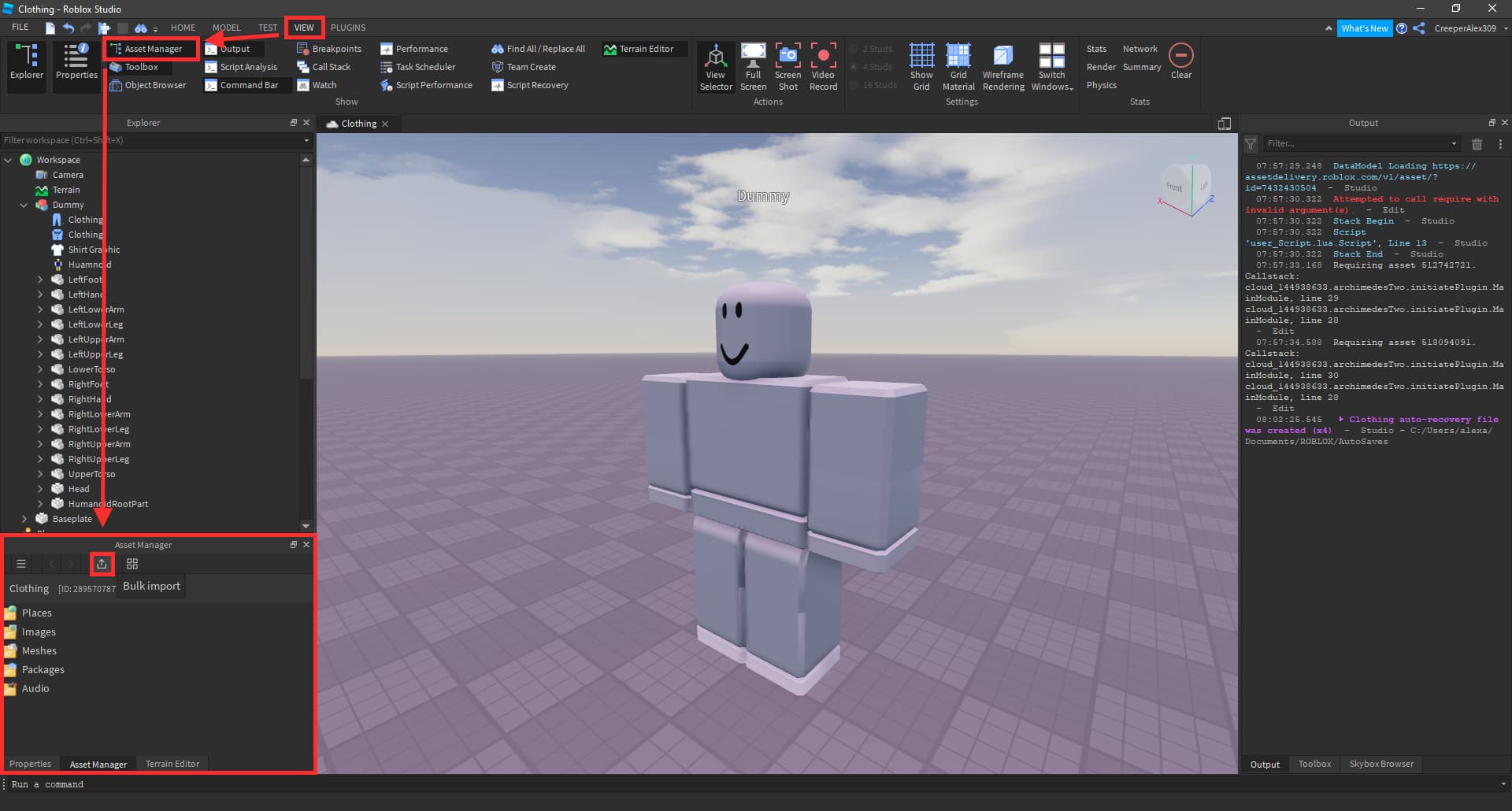Viewport: 1512px width, 811px height.
Task: Take a Screen Shot
Action: coord(788,65)
